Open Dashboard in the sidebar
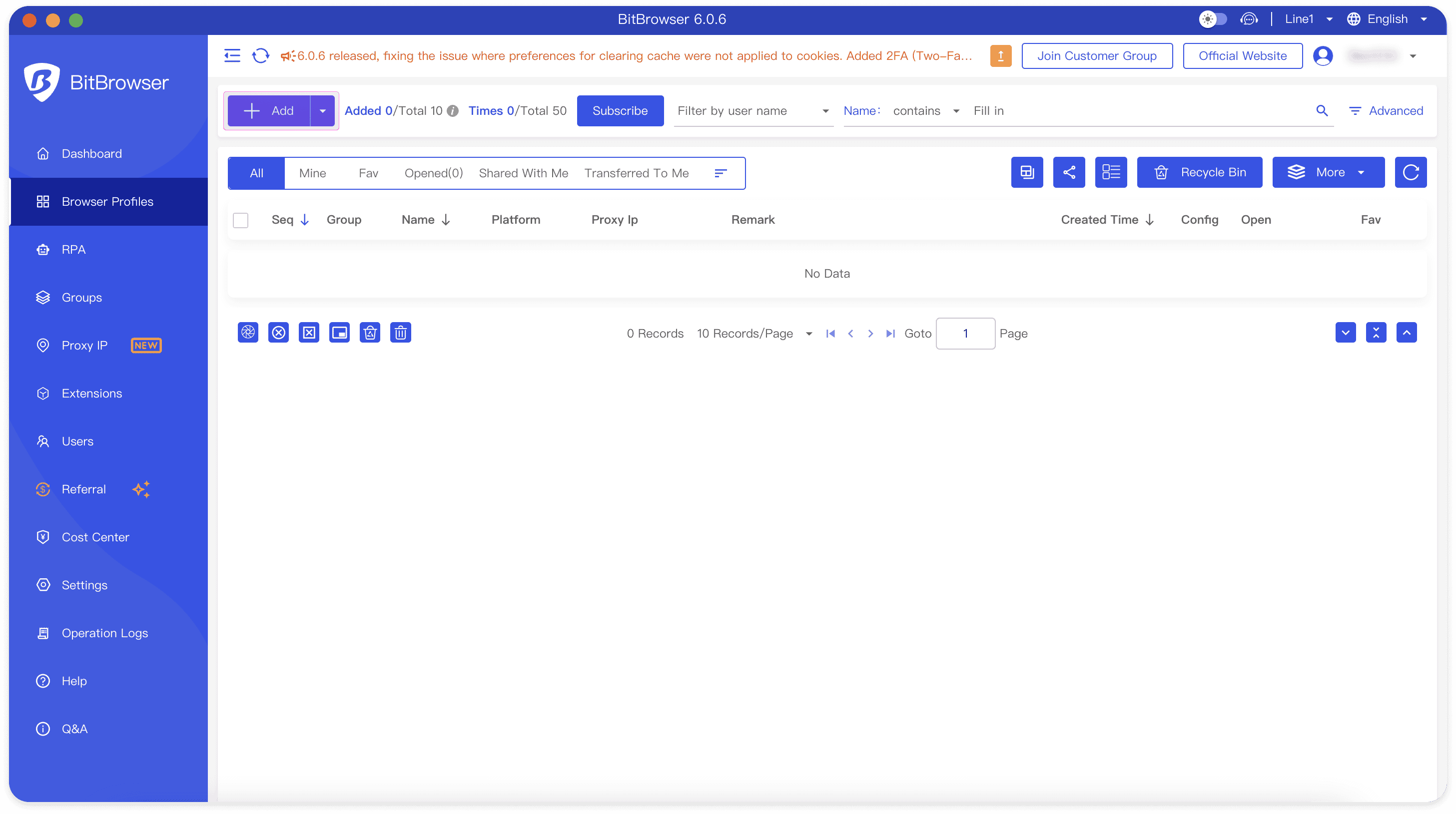 pyautogui.click(x=108, y=154)
